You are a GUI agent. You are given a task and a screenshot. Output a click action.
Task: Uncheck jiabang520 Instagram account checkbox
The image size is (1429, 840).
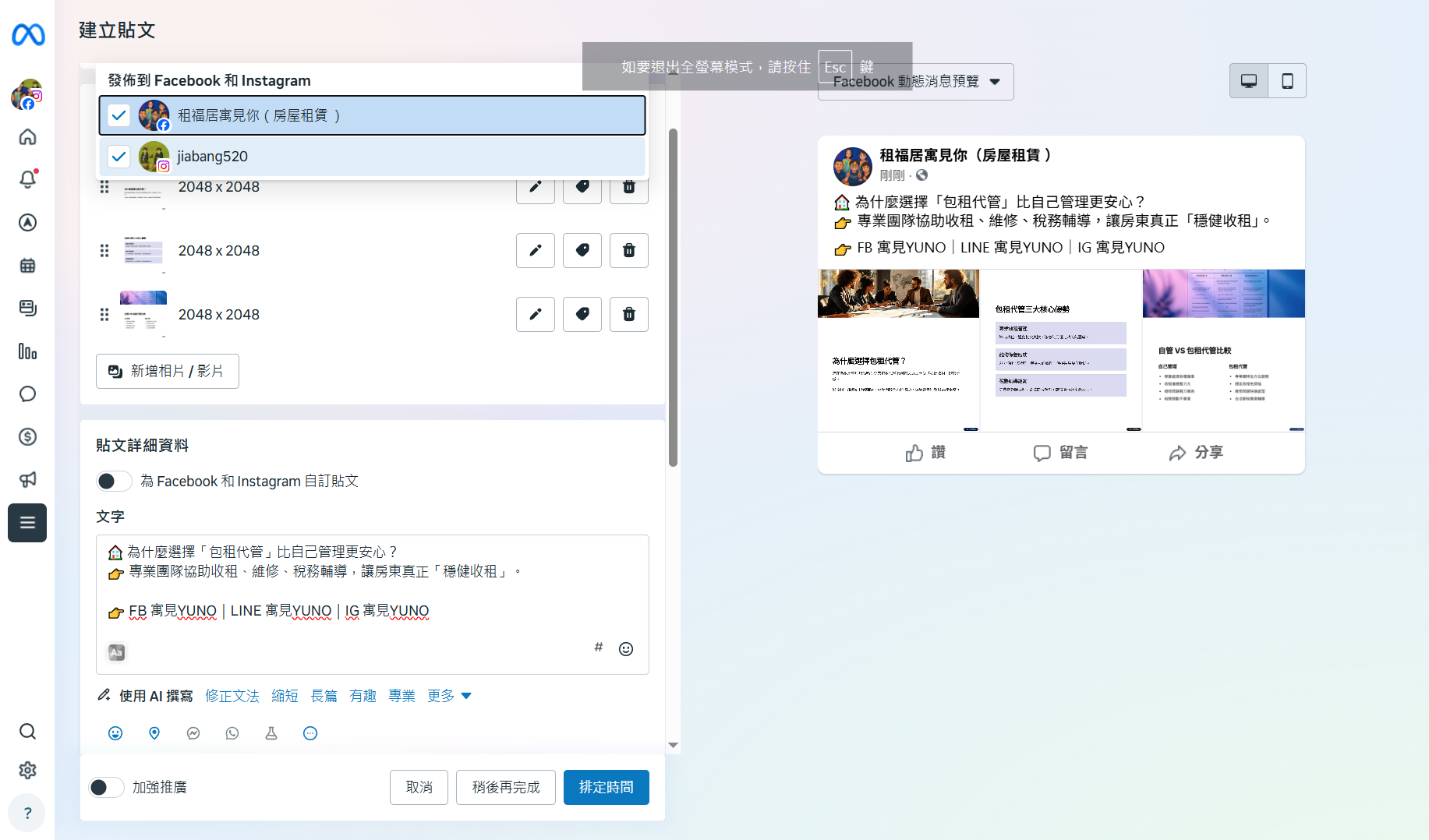(118, 157)
